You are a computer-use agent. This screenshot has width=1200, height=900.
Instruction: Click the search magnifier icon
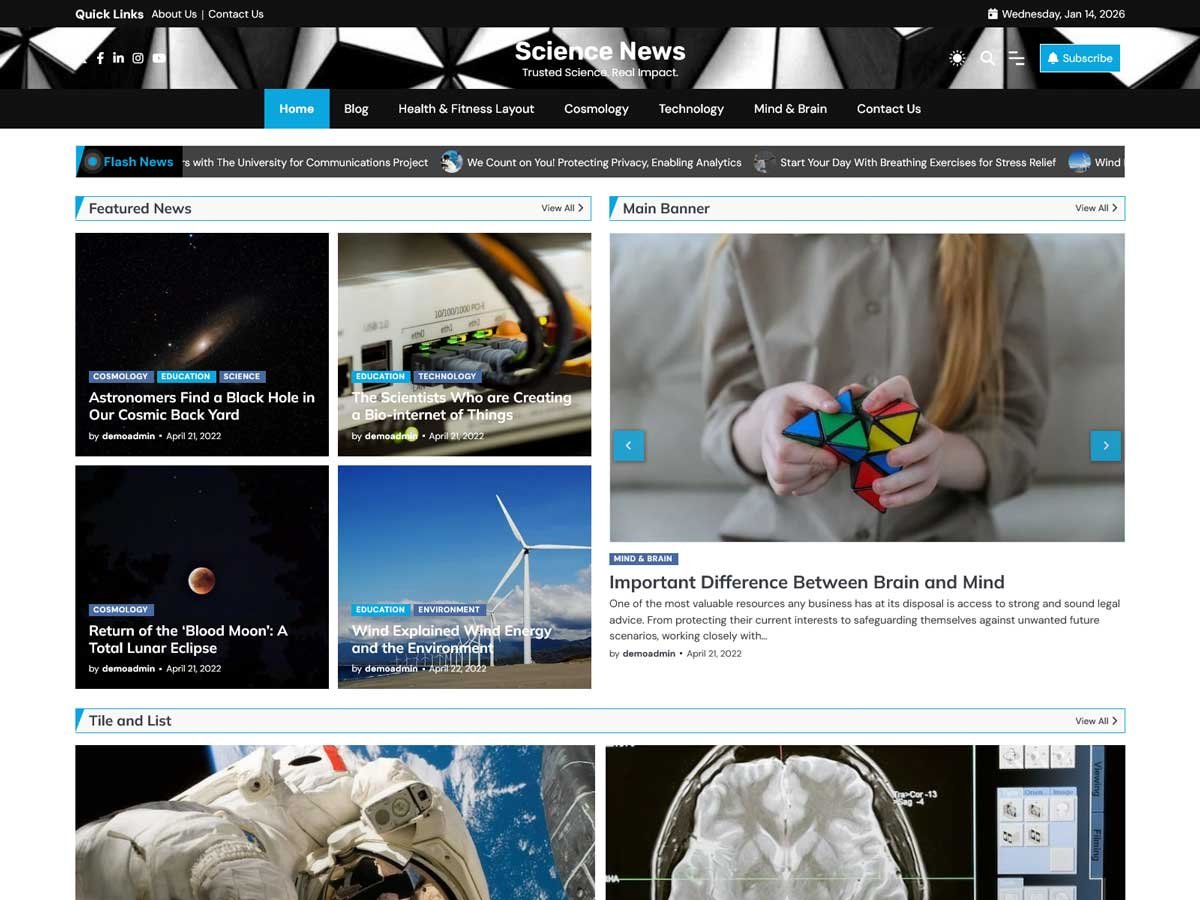[987, 58]
